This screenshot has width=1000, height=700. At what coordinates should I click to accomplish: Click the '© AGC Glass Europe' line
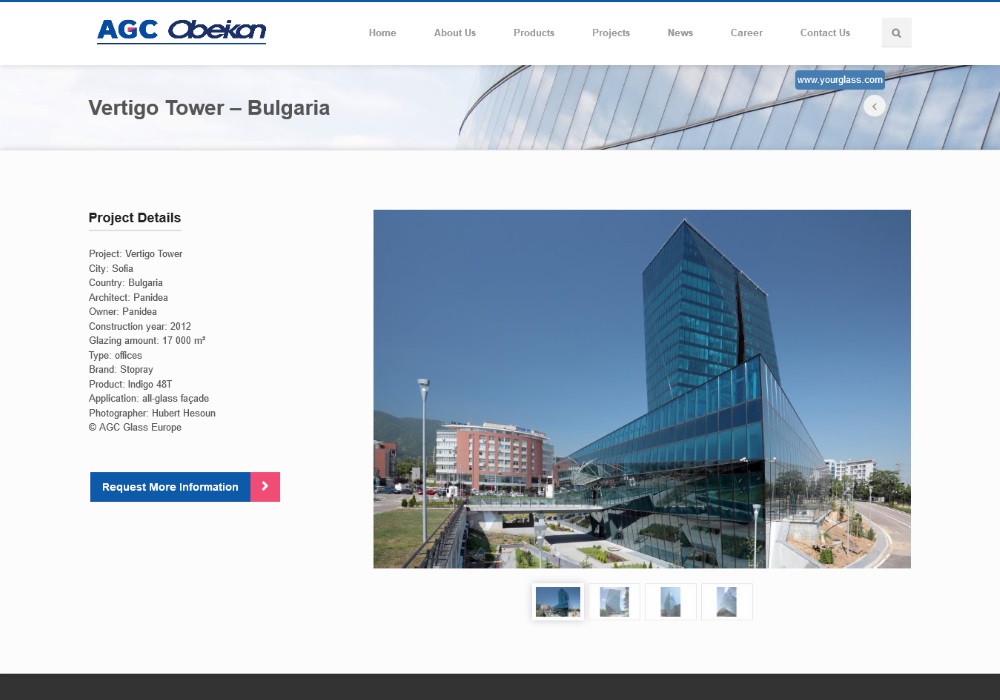(135, 427)
